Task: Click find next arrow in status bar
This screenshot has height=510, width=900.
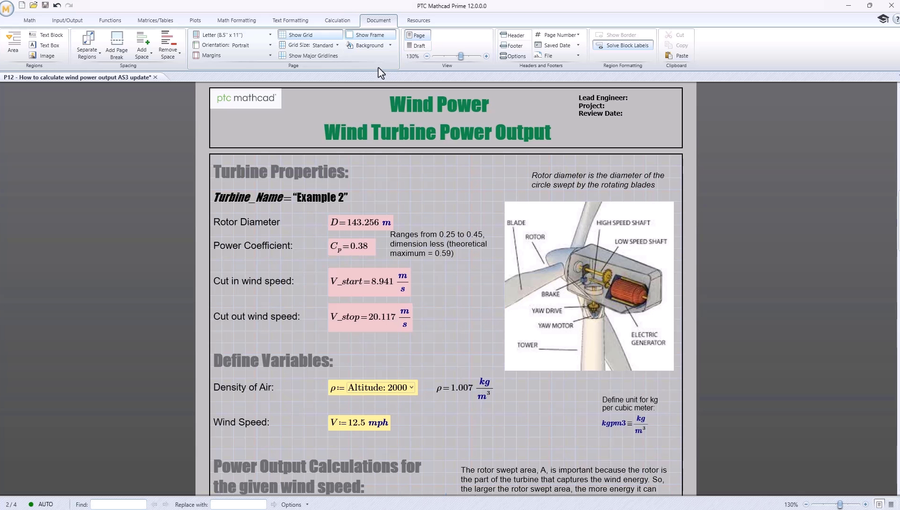Action: (165, 504)
